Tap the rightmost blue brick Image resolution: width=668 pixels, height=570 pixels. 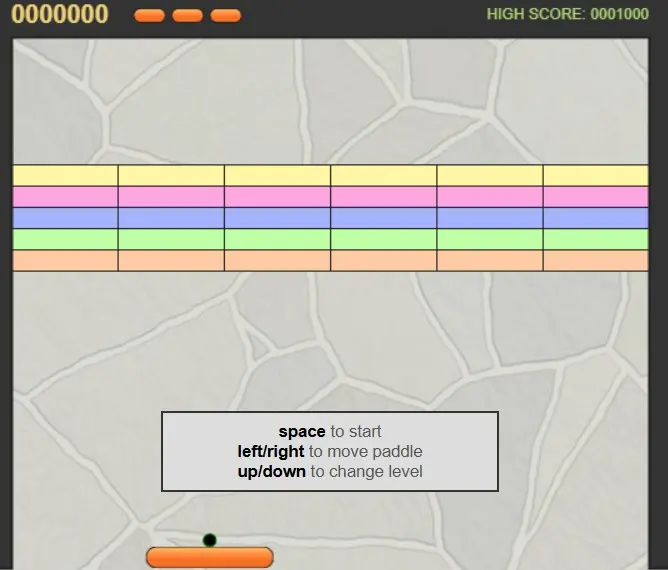(595, 218)
